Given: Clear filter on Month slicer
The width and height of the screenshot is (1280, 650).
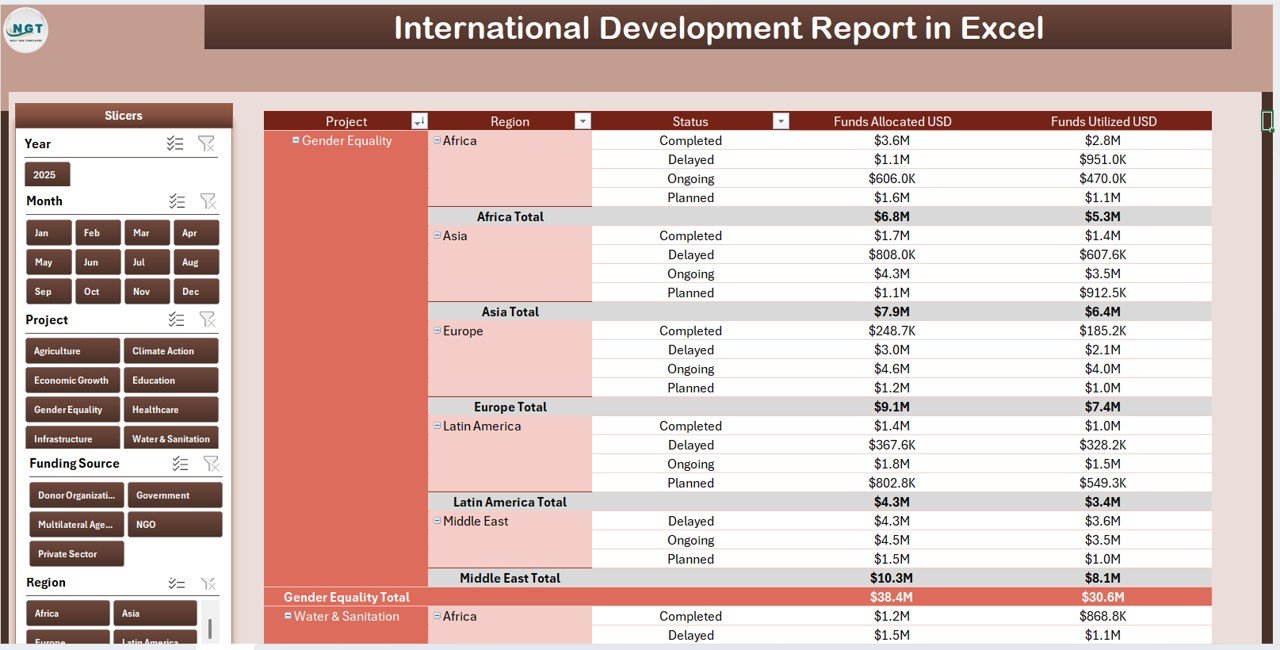Looking at the screenshot, I should click(x=208, y=201).
